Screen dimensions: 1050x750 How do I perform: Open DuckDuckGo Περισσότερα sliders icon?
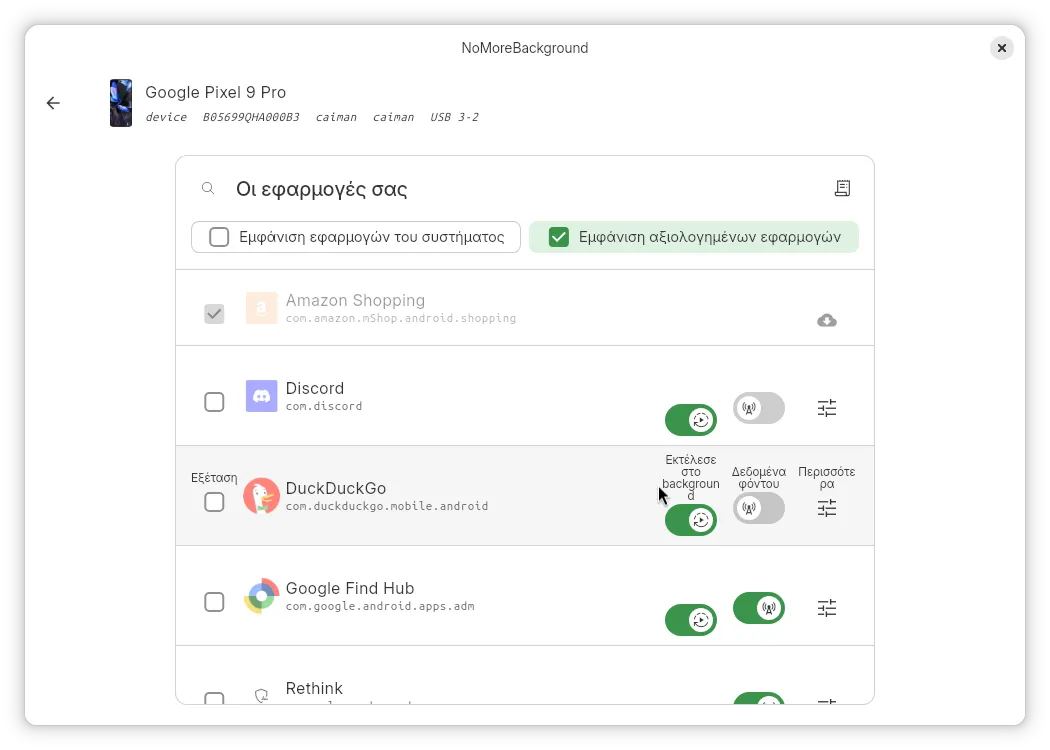[x=827, y=508]
